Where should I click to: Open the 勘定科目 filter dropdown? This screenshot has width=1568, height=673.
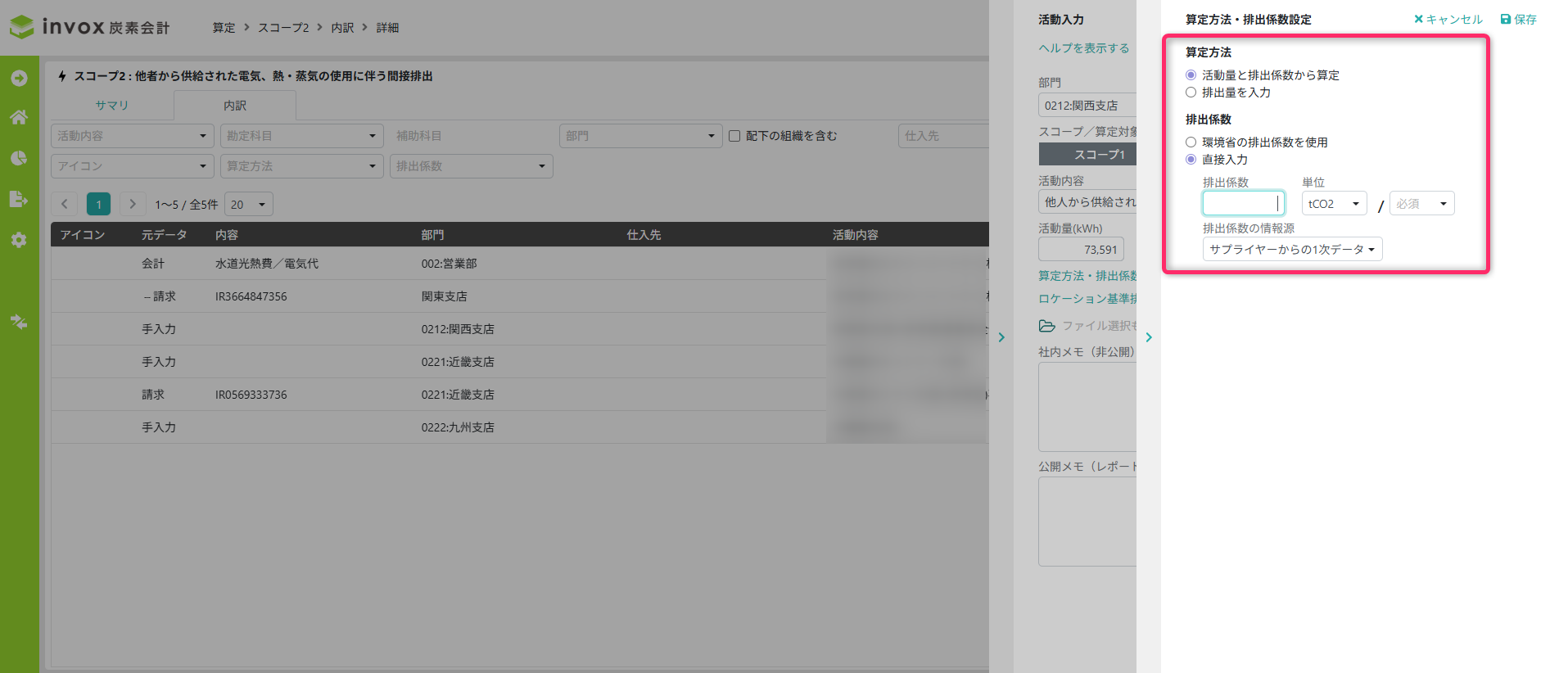coord(302,136)
